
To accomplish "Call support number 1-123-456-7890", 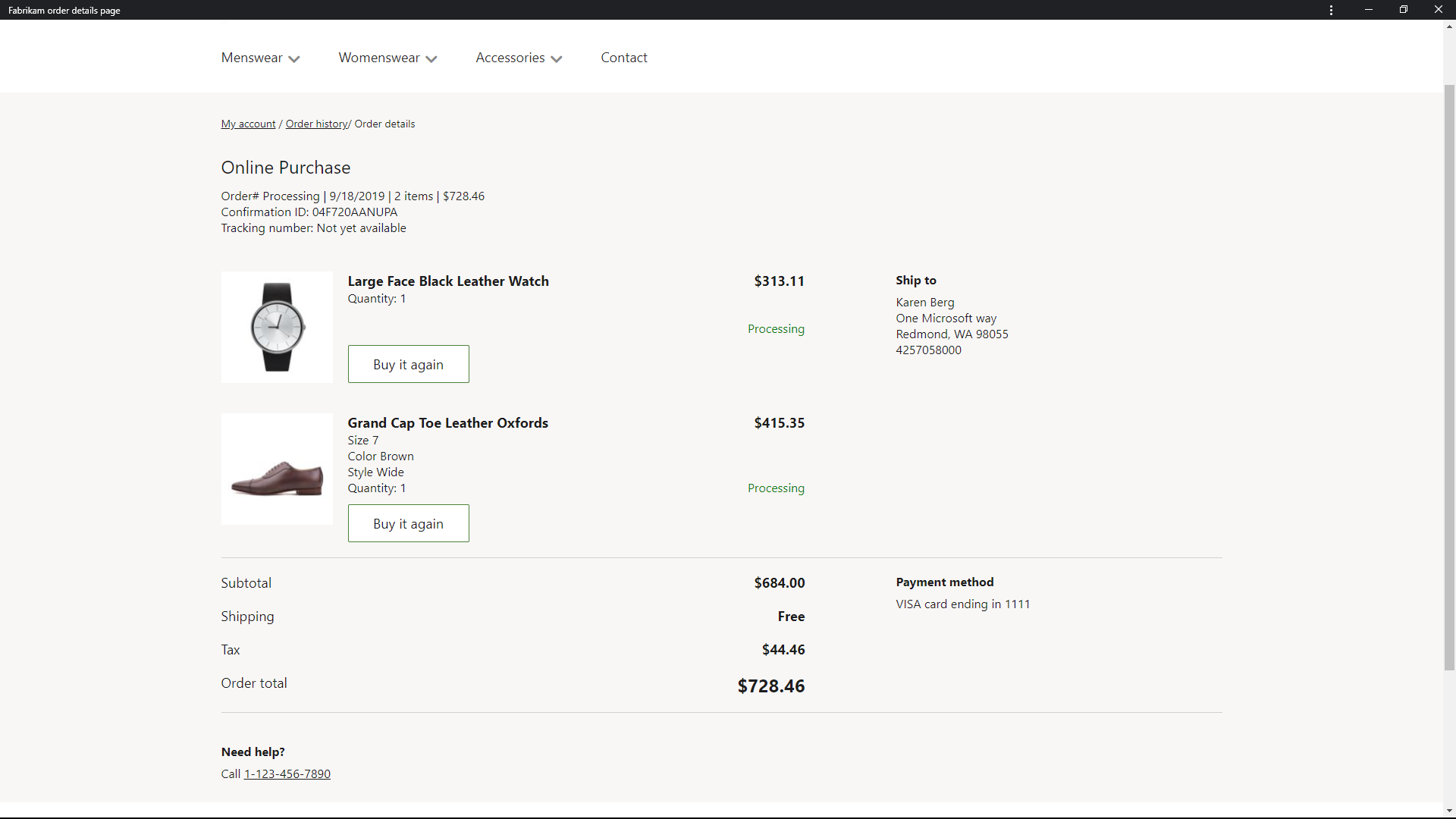I will (287, 773).
